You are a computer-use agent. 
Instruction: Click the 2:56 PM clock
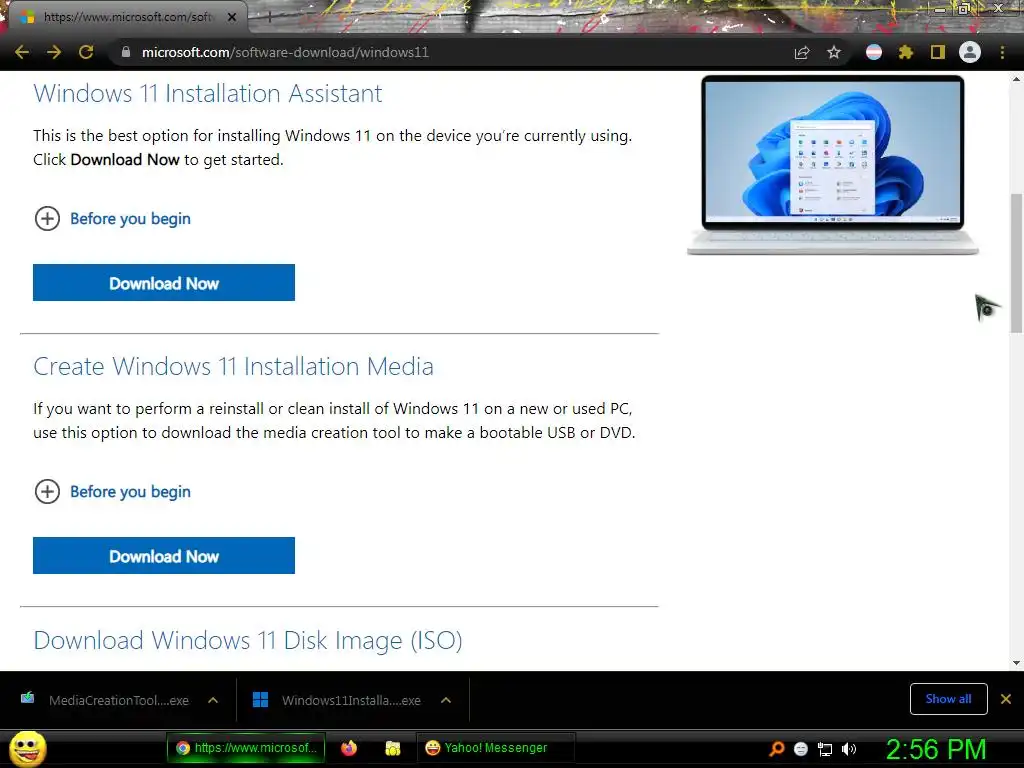(936, 749)
